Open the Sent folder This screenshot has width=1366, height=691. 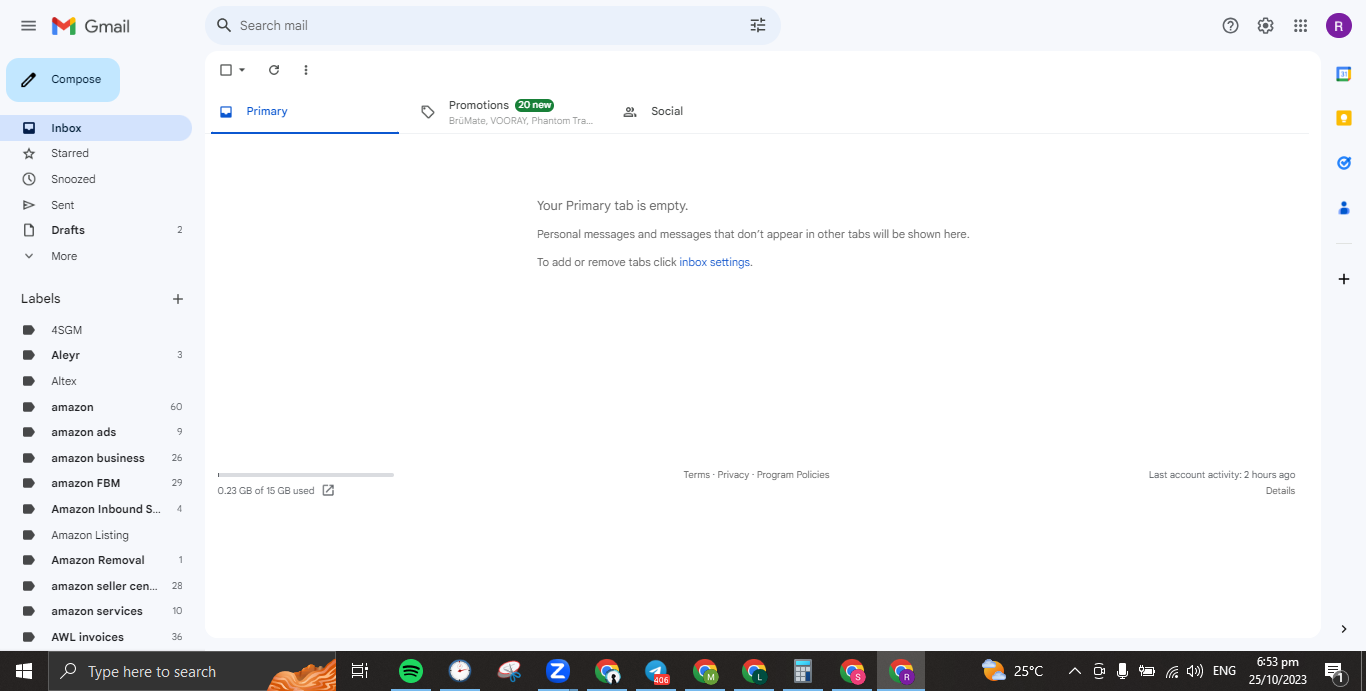[x=96, y=205]
